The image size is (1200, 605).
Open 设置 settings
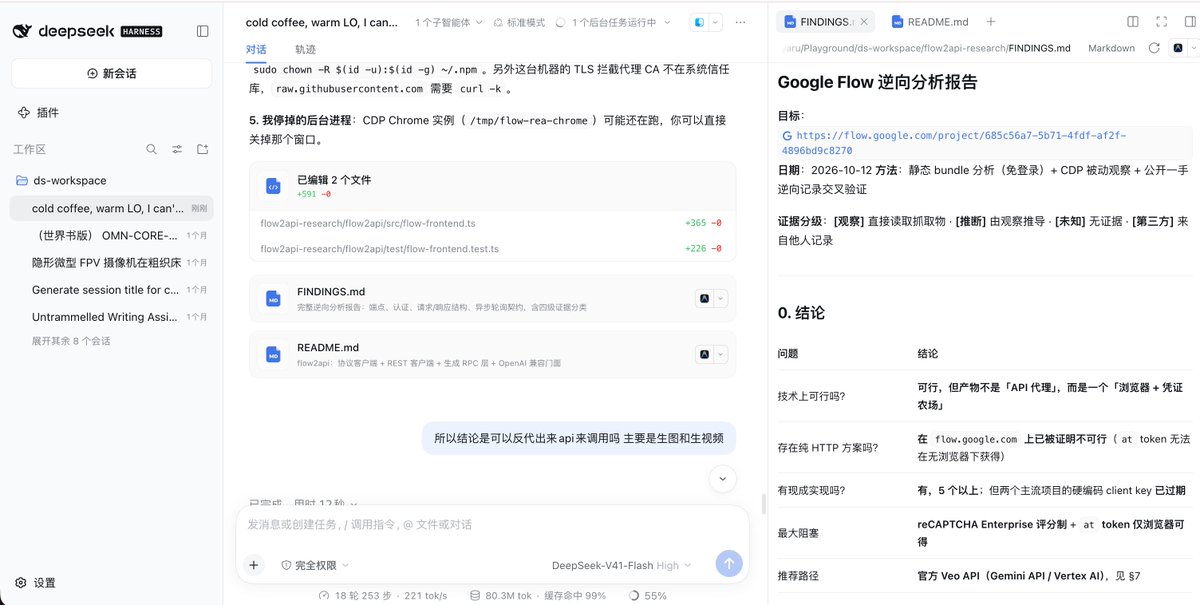[36, 583]
